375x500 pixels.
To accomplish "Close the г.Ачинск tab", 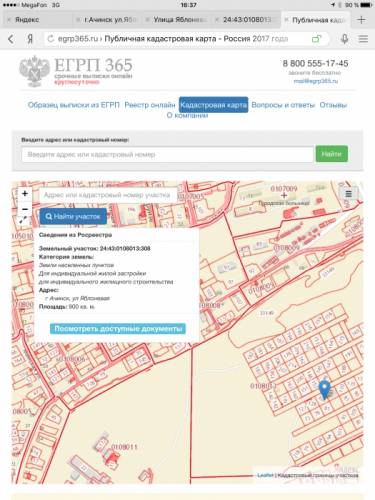I will [78, 20].
